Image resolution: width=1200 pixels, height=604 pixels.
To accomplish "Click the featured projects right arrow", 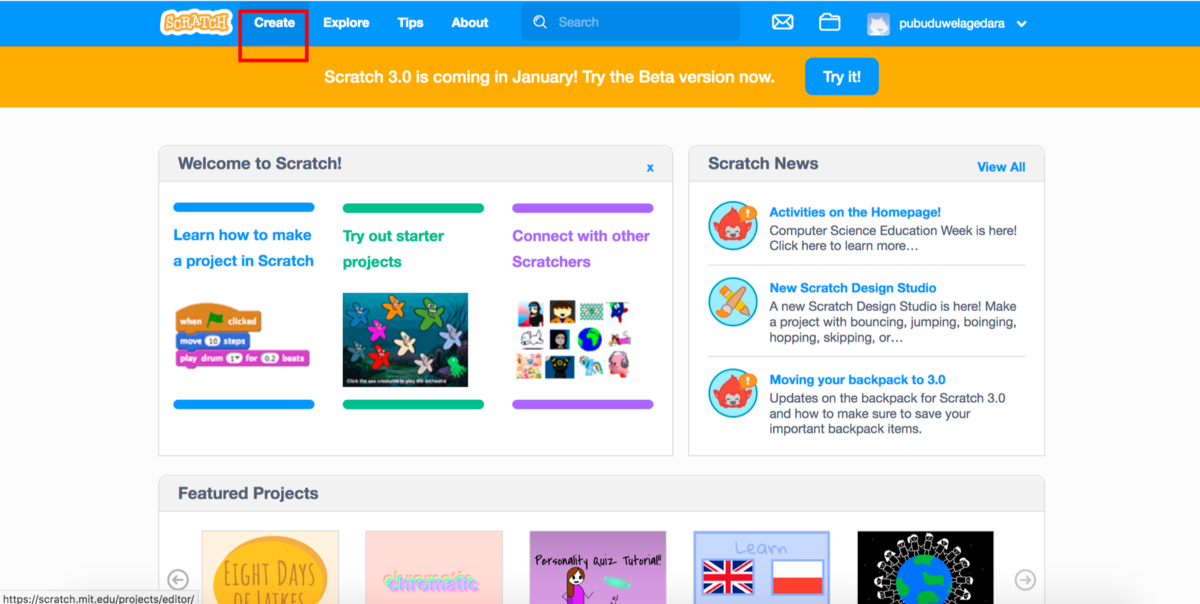I will [x=1025, y=580].
